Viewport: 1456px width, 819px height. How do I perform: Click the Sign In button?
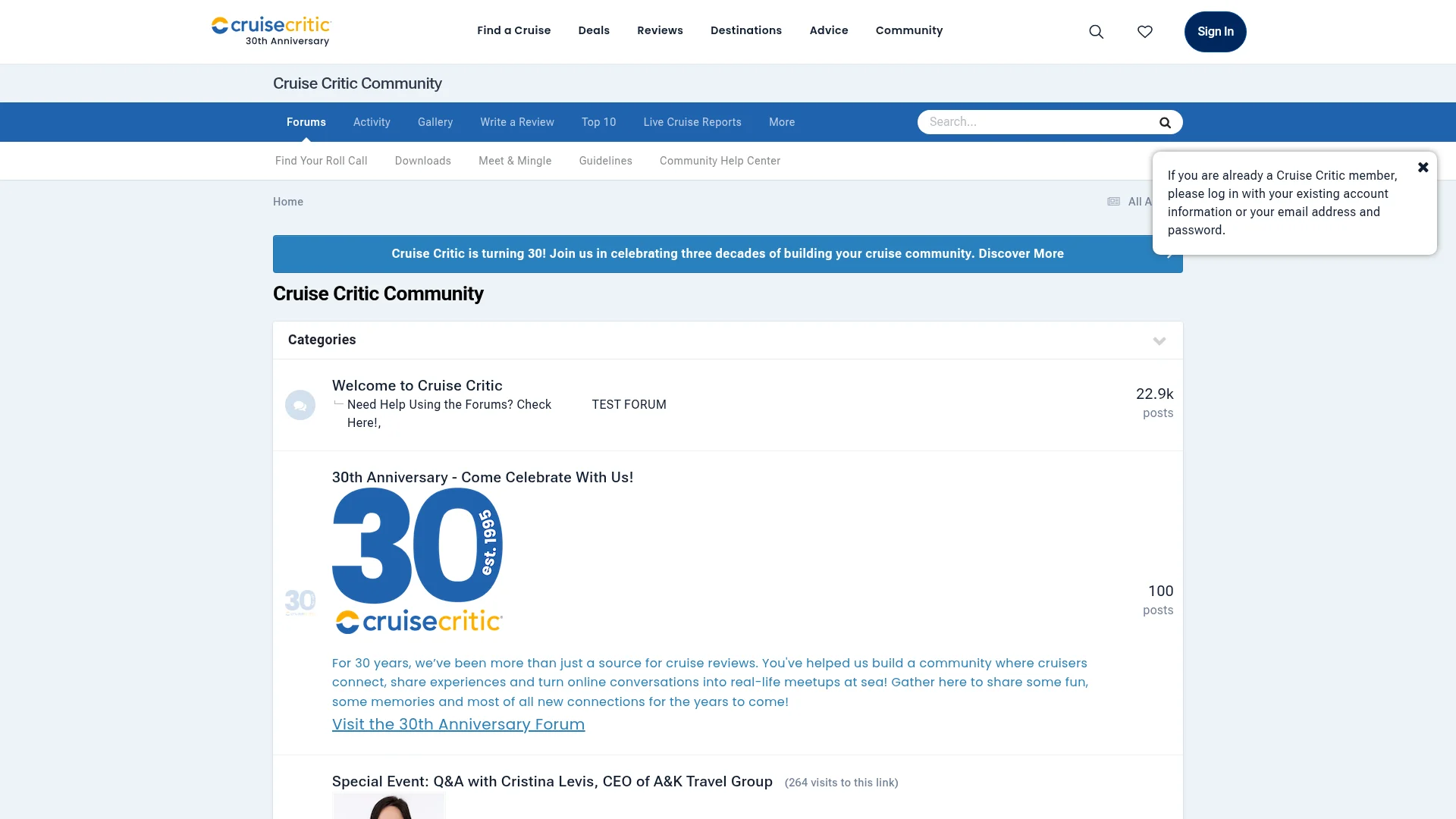[x=1216, y=32]
